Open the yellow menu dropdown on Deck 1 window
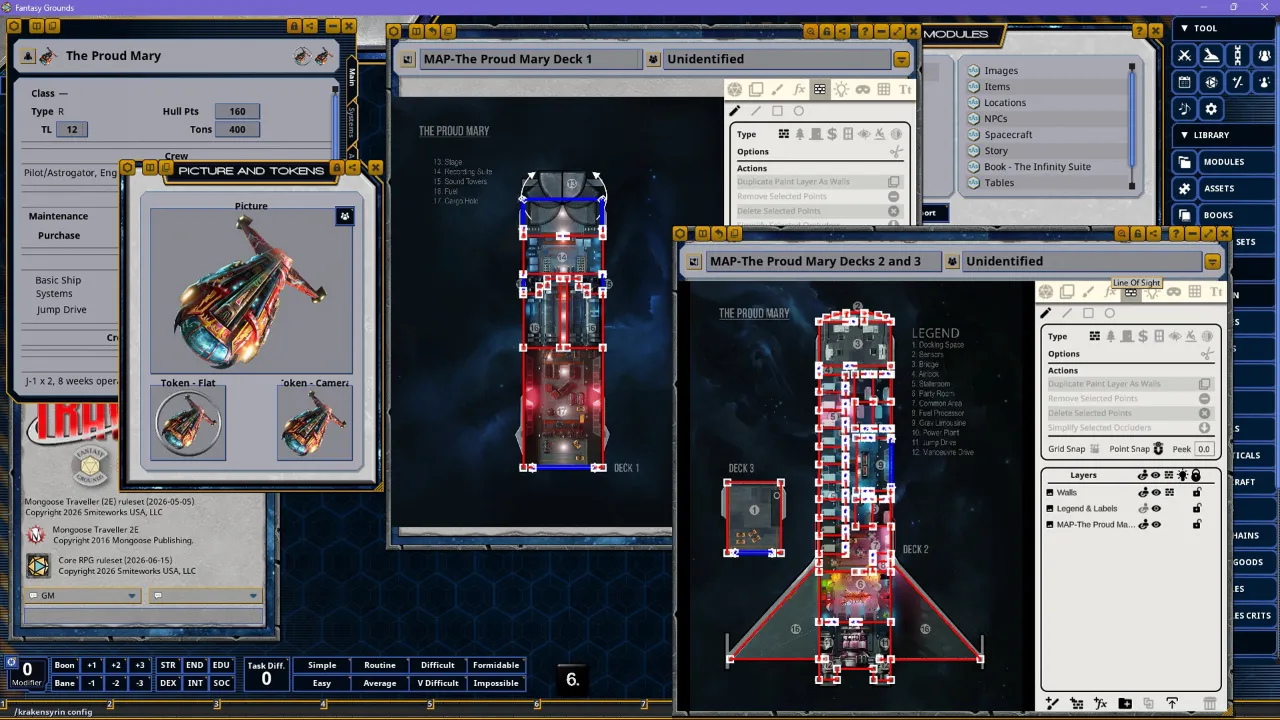This screenshot has height=720, width=1280. (902, 60)
